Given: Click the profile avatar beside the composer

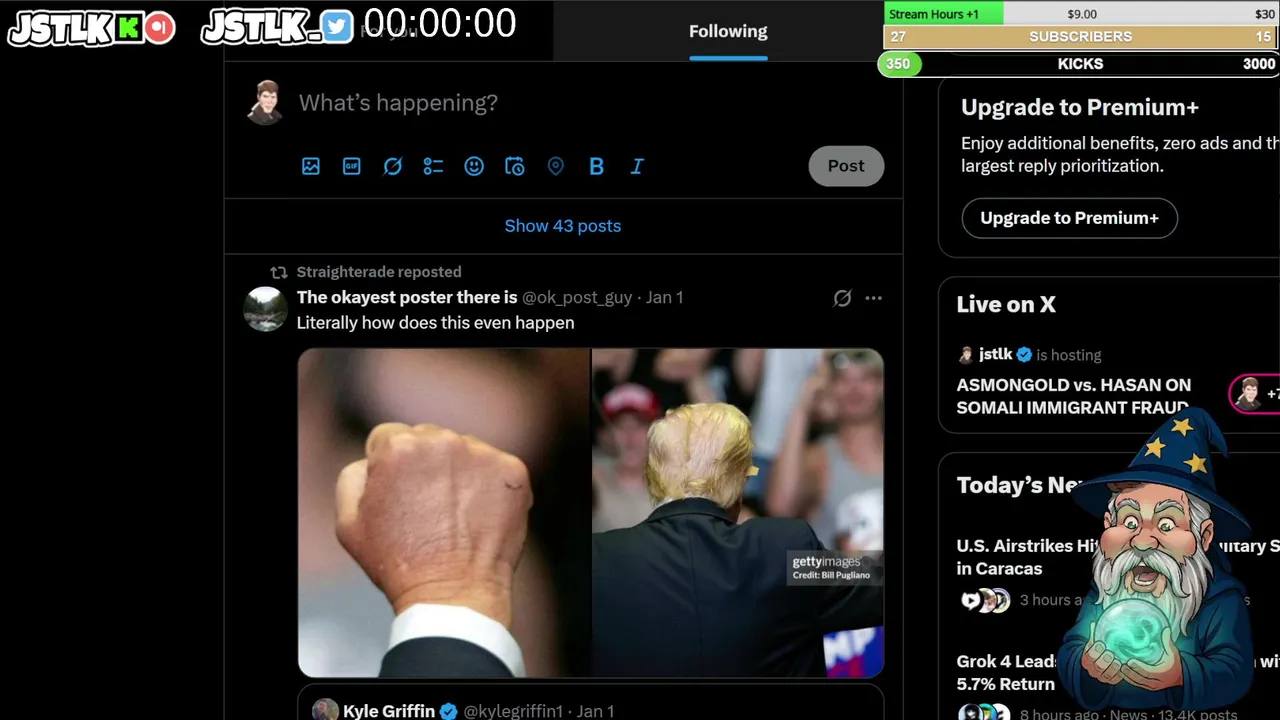Looking at the screenshot, I should point(265,103).
